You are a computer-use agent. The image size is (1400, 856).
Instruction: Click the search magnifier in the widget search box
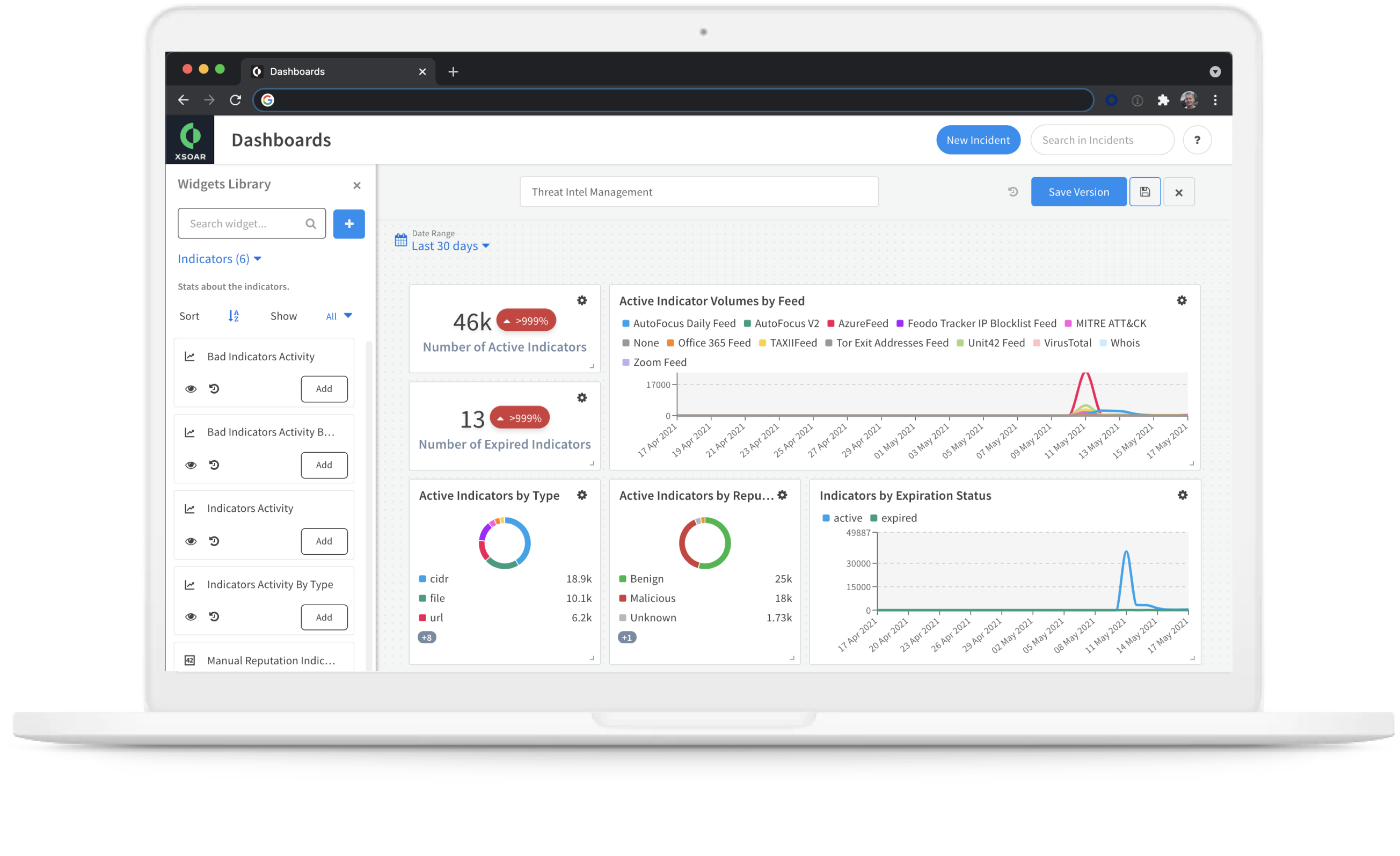pos(310,223)
